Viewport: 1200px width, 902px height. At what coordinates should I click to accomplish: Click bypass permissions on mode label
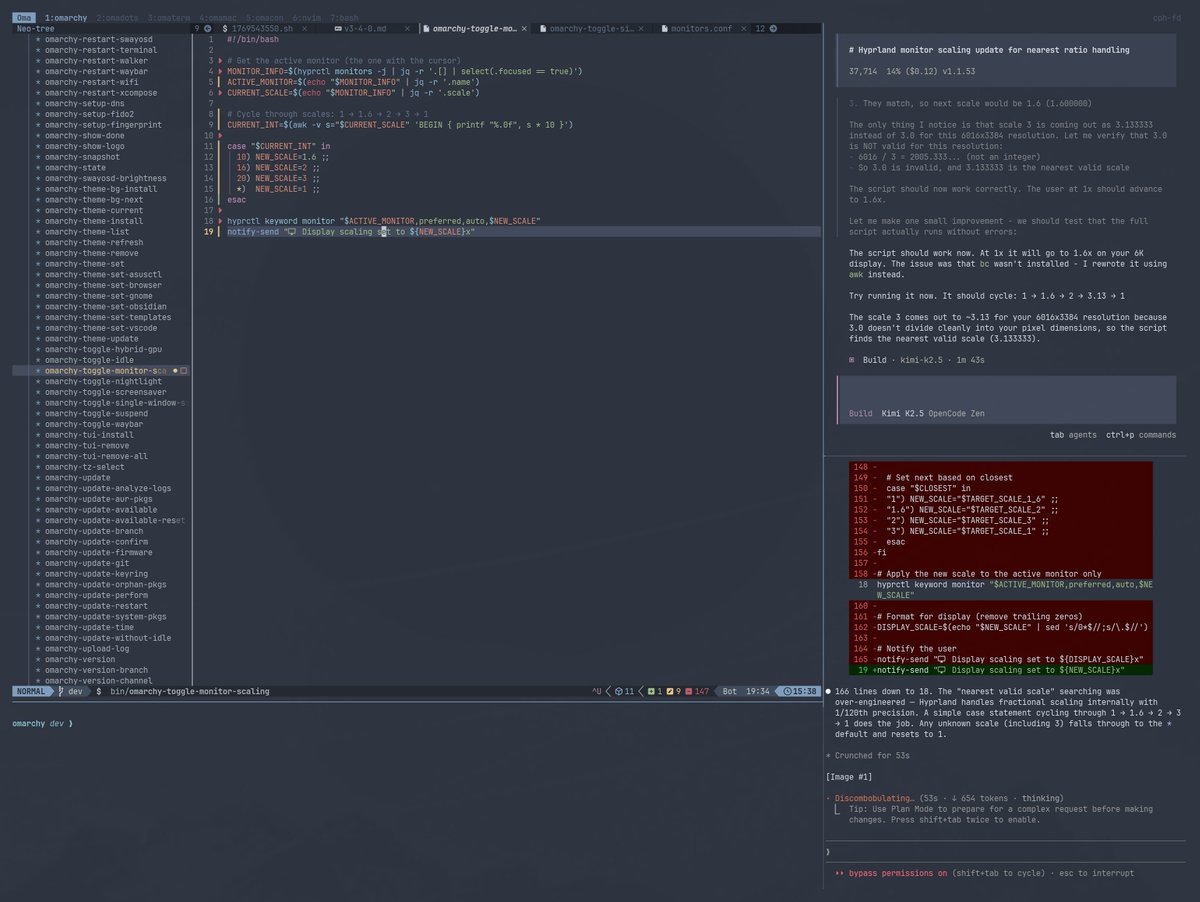(x=898, y=873)
